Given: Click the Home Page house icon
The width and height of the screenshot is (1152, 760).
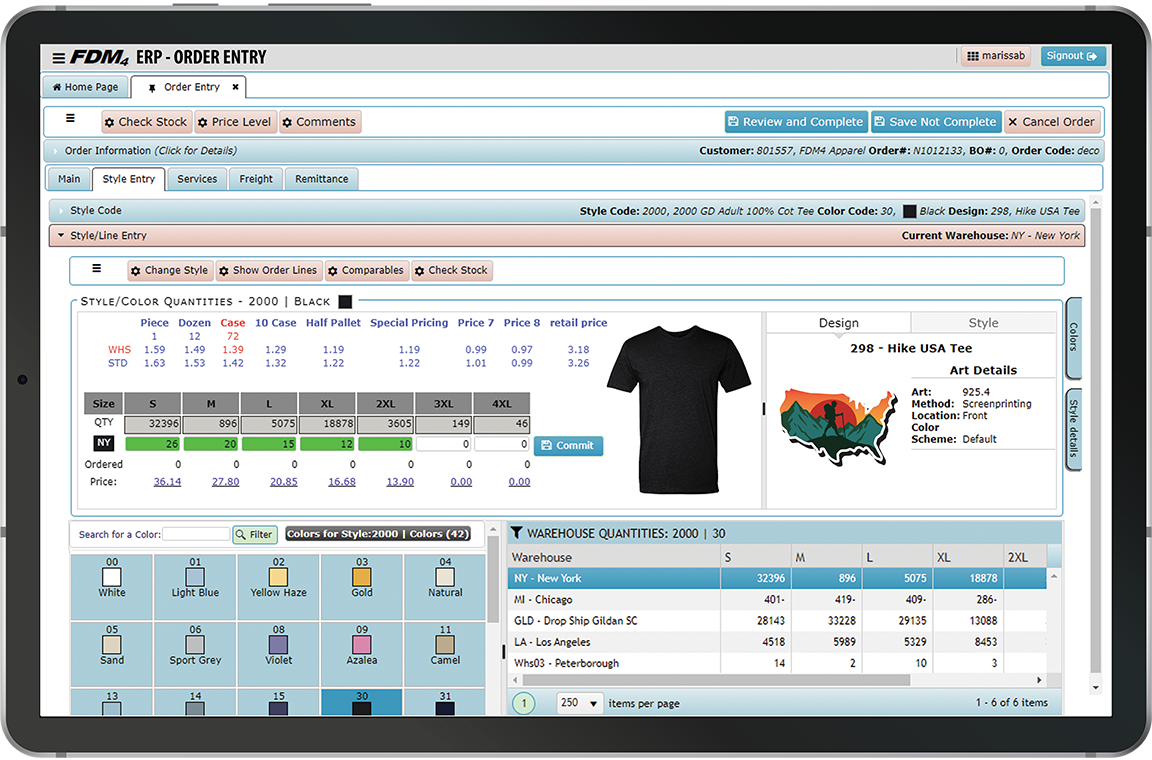Looking at the screenshot, I should 57,87.
